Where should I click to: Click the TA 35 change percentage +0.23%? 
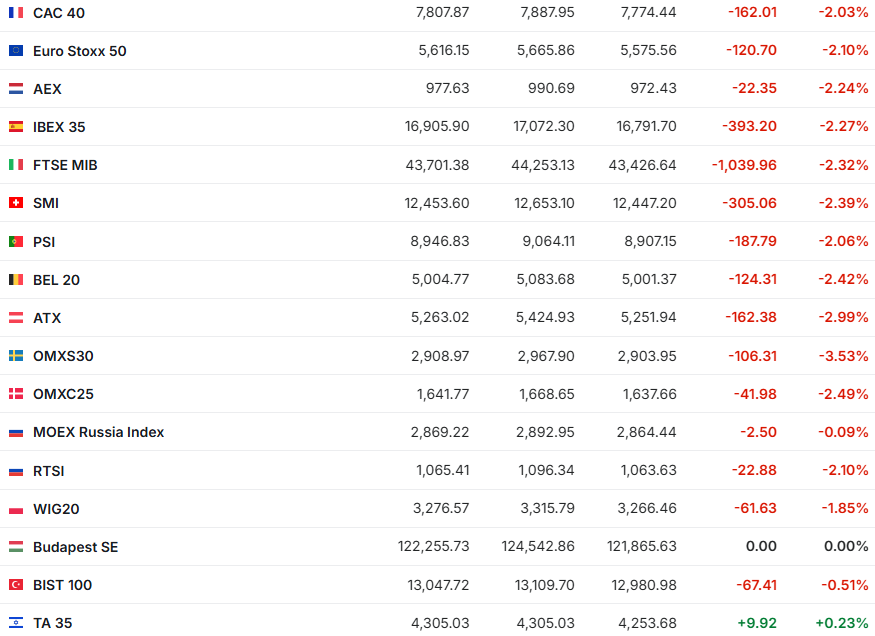pyautogui.click(x=841, y=623)
